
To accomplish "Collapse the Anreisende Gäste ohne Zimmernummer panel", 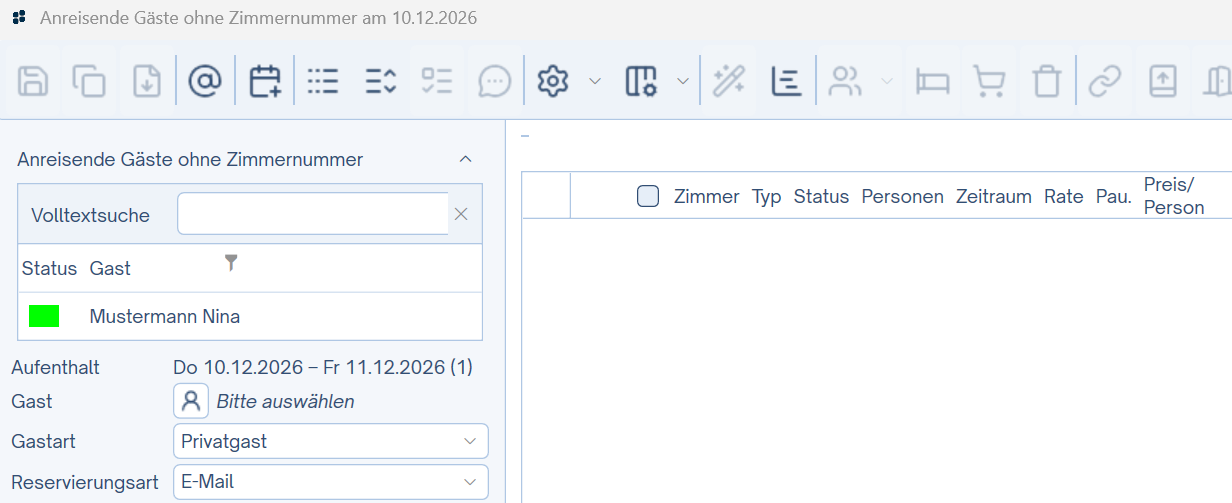I will click(465, 159).
